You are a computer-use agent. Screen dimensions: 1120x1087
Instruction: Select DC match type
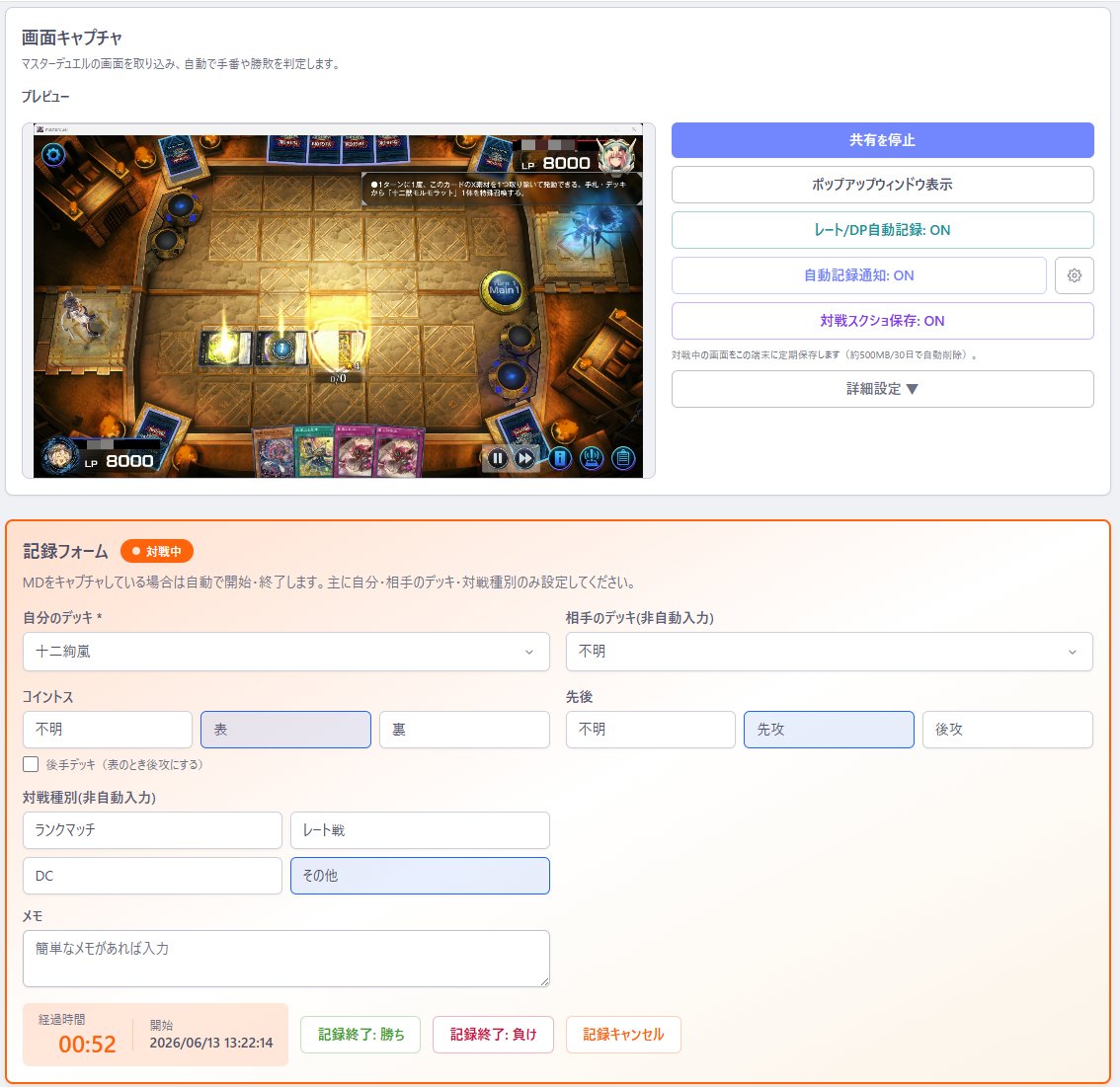coord(152,876)
